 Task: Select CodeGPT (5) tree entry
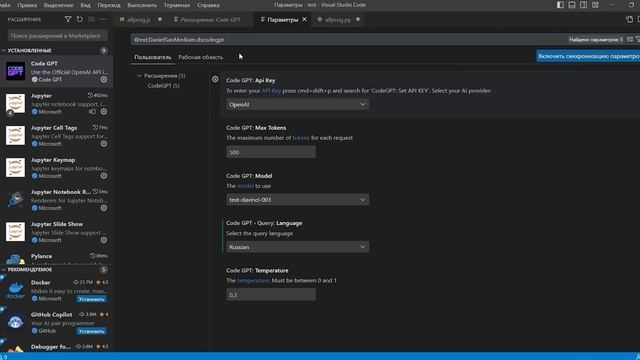pyautogui.click(x=163, y=86)
